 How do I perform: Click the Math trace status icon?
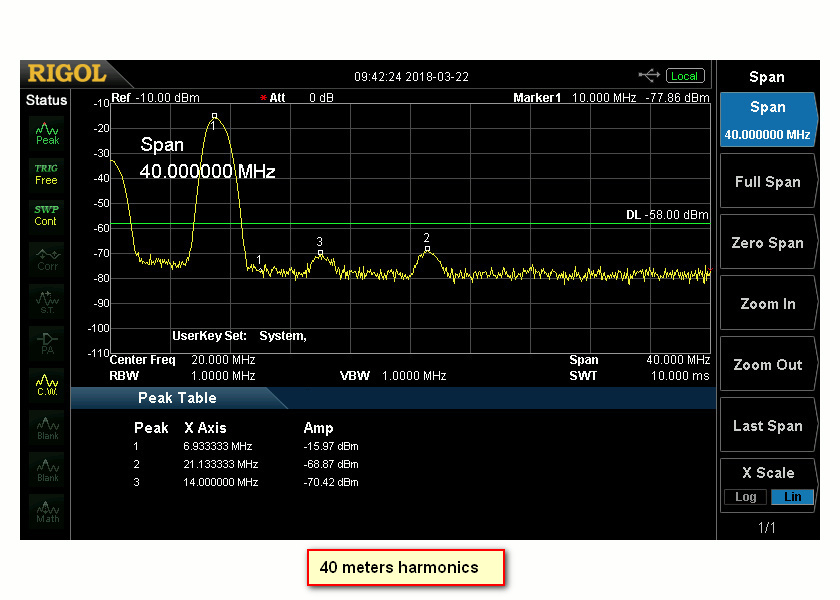point(47,512)
